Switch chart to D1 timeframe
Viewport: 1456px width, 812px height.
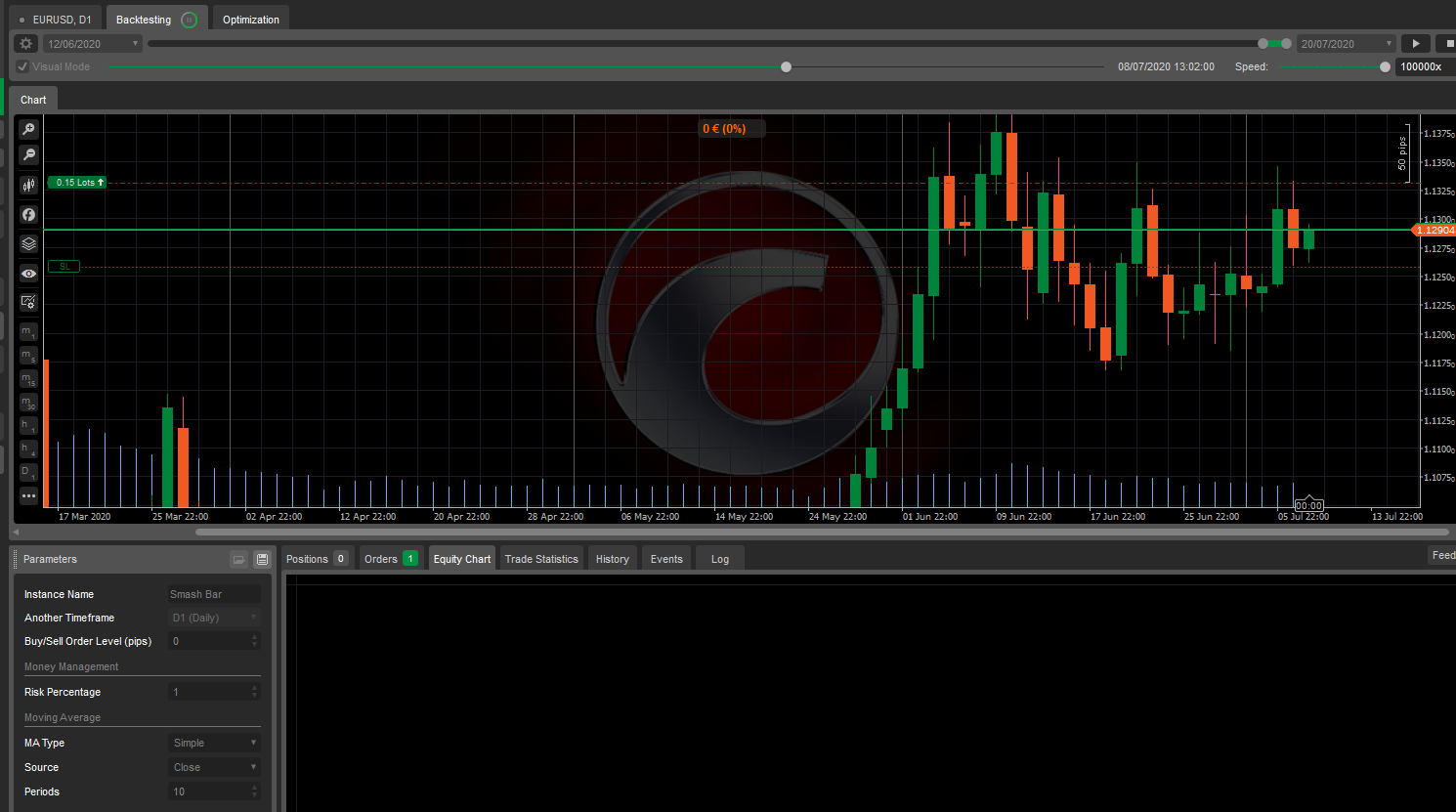(28, 473)
